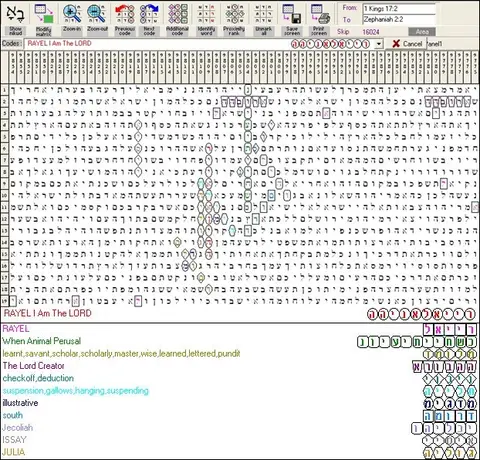This screenshot has height=460, width=480.
Task: Click the From field containing 1 Kings 17:2
Action: (399, 9)
